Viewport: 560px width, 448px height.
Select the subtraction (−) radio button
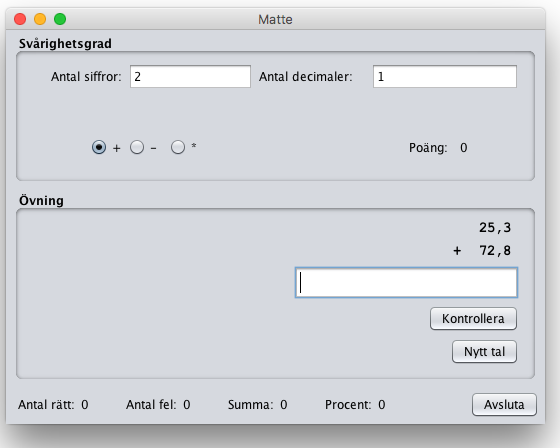click(137, 147)
